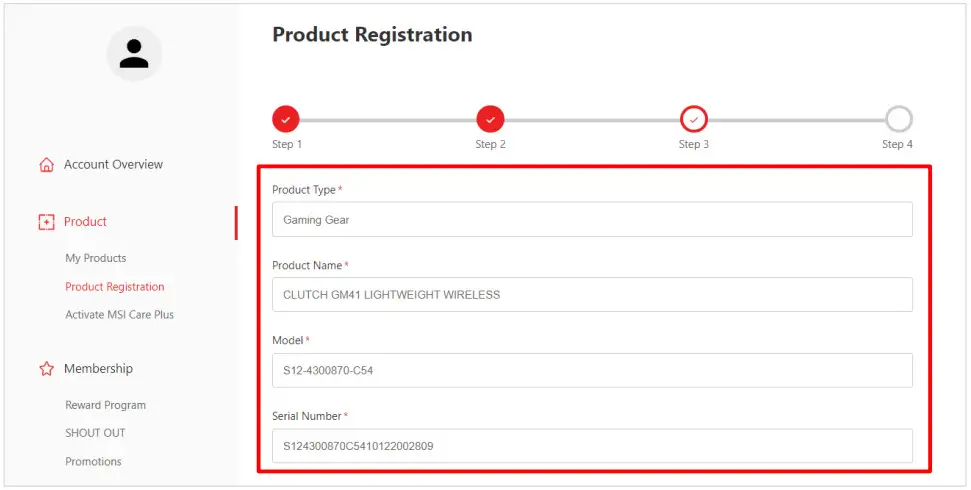This screenshot has width=971, height=490.
Task: Open the SHOUT OUT page
Action: [95, 433]
